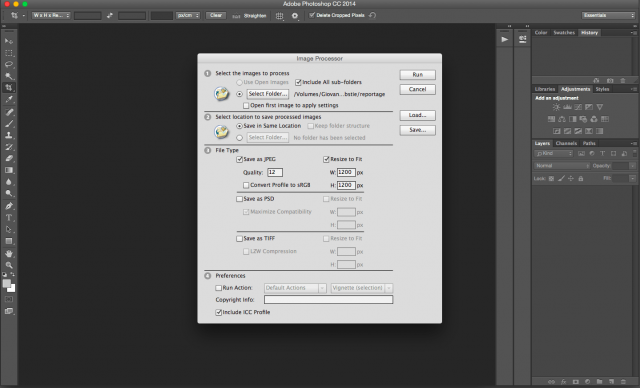Choose source Select Folder radio button
The image size is (640, 388).
pos(240,94)
